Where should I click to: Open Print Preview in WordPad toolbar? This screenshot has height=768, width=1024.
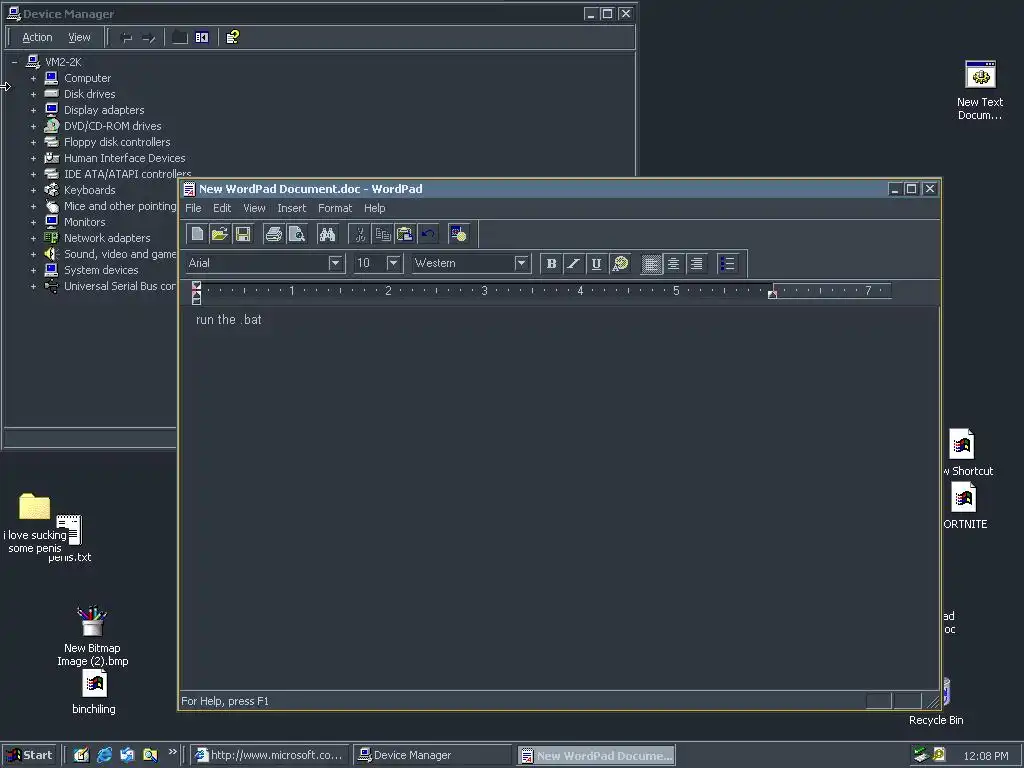coord(296,234)
